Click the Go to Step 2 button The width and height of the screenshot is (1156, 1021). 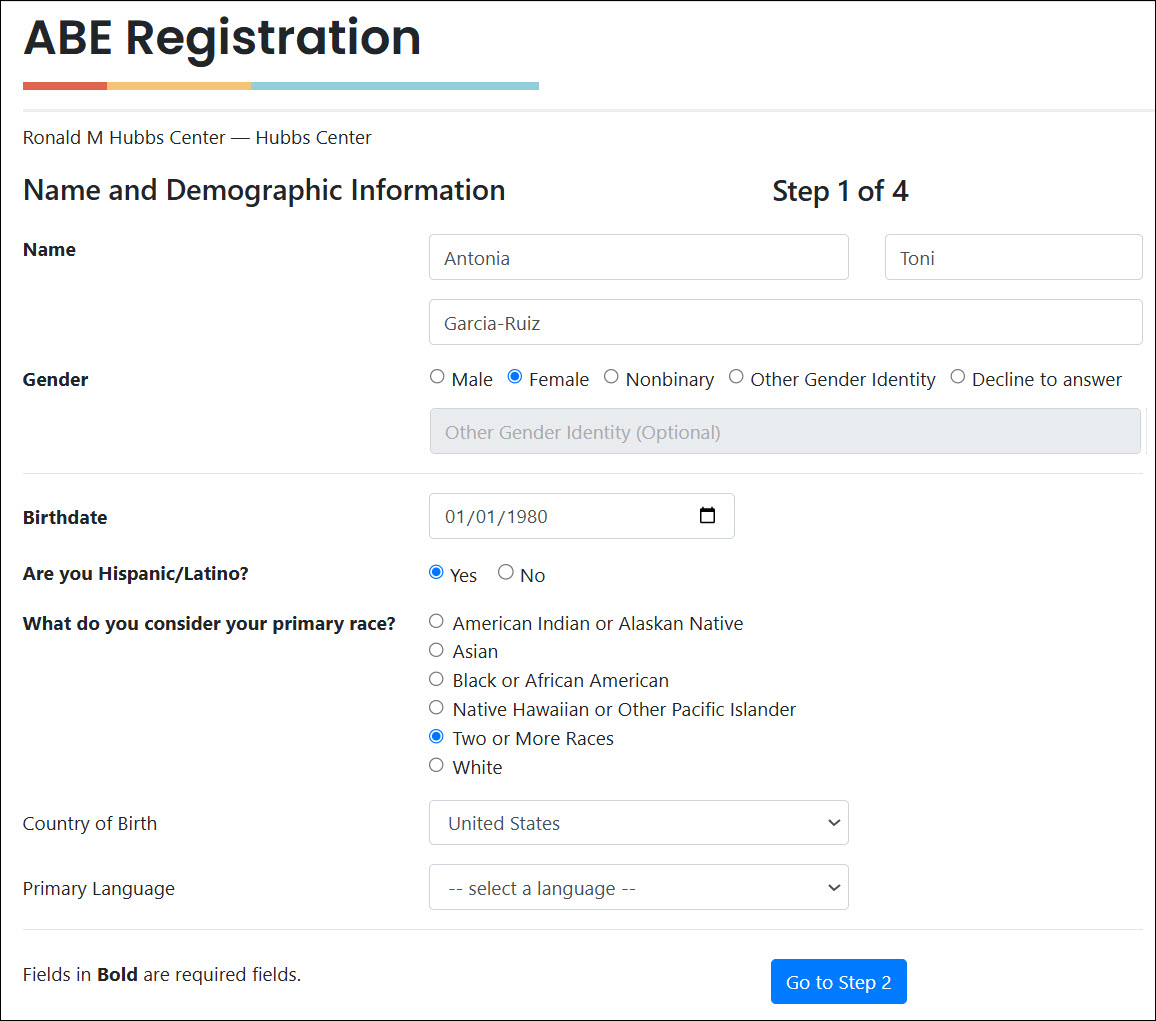[838, 982]
